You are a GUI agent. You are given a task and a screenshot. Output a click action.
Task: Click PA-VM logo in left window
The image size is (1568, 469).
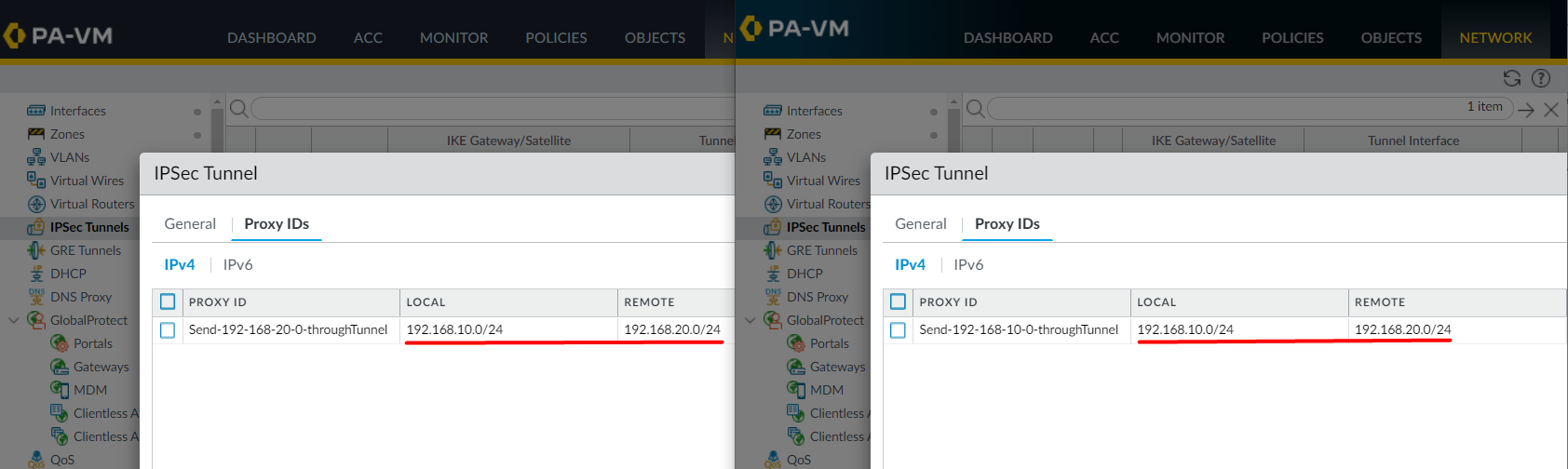58,35
